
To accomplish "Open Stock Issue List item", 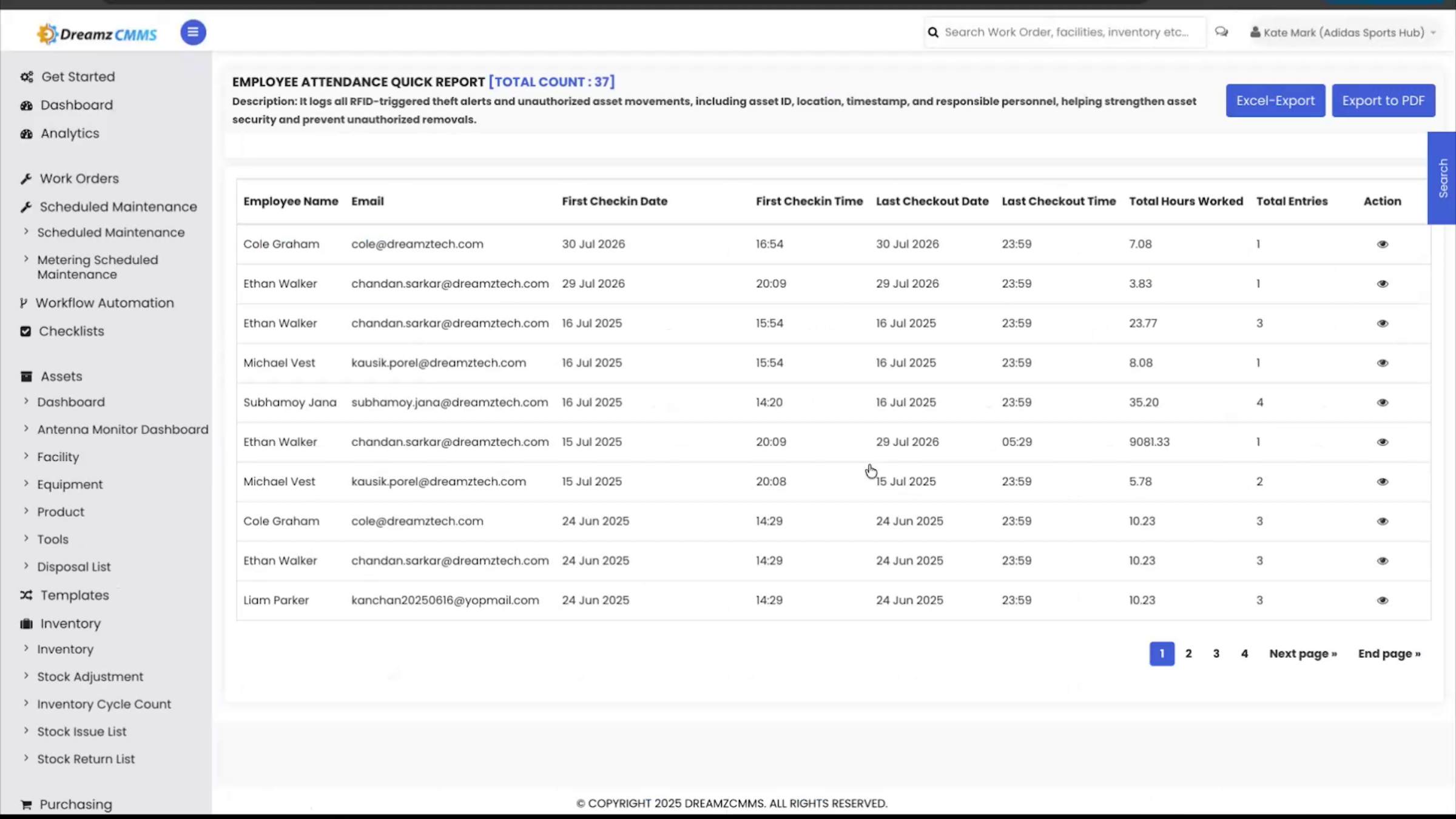I will (81, 732).
